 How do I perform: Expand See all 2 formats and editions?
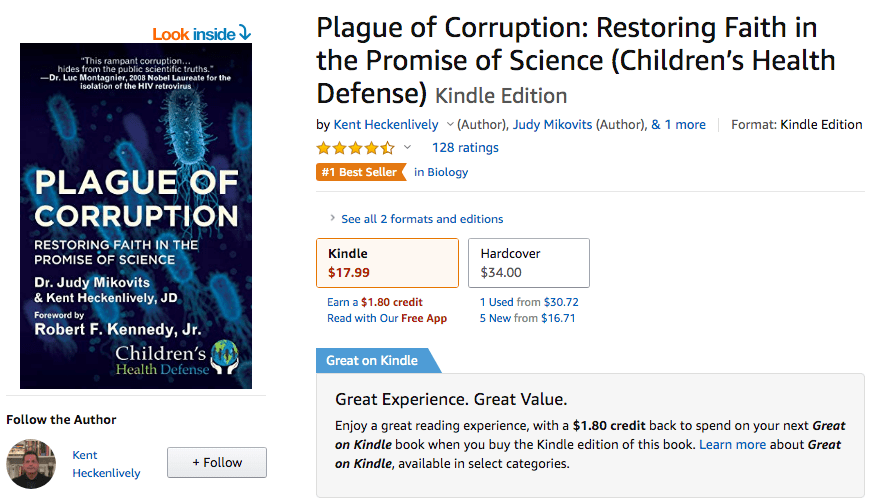coord(421,219)
